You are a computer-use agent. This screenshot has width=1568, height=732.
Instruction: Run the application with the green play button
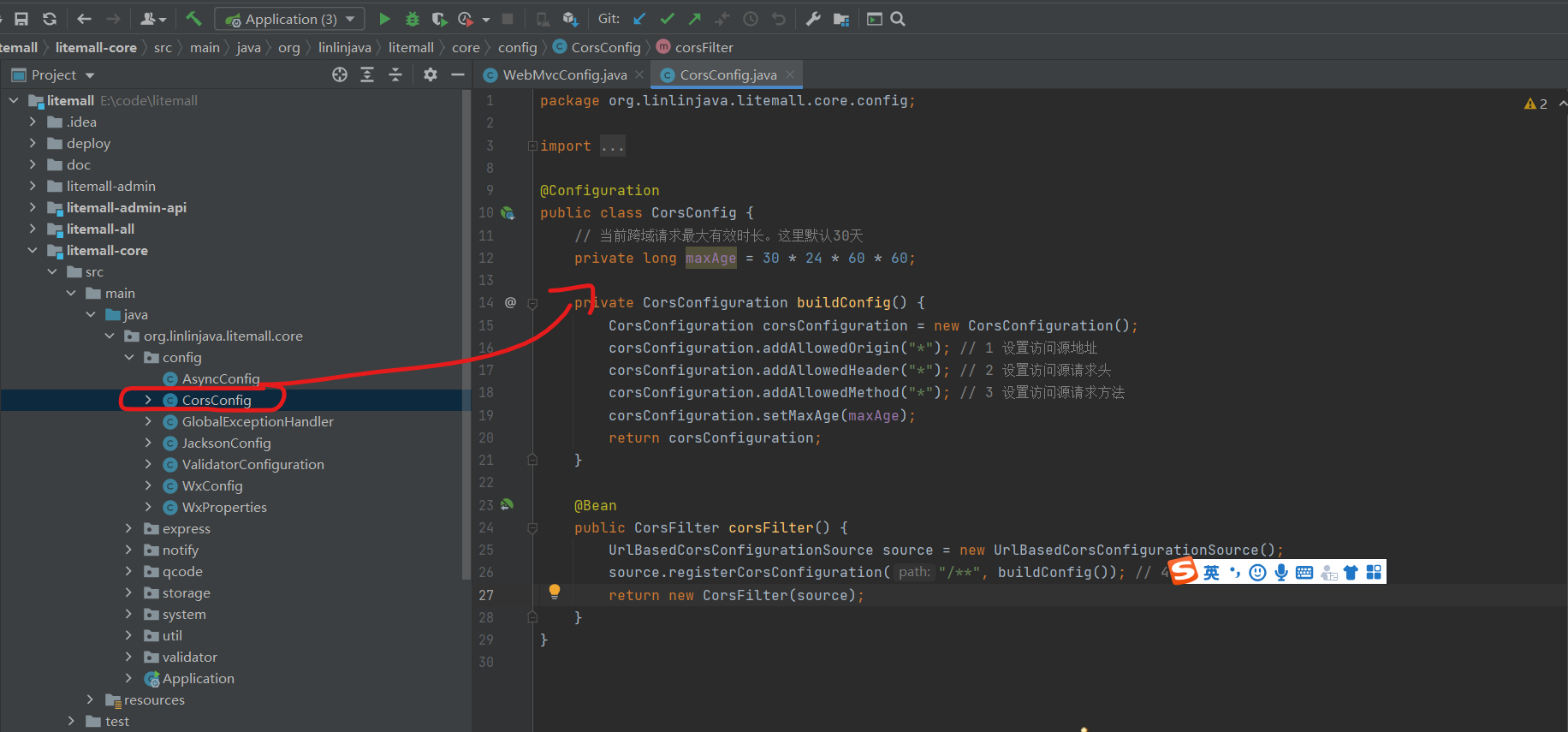384,19
